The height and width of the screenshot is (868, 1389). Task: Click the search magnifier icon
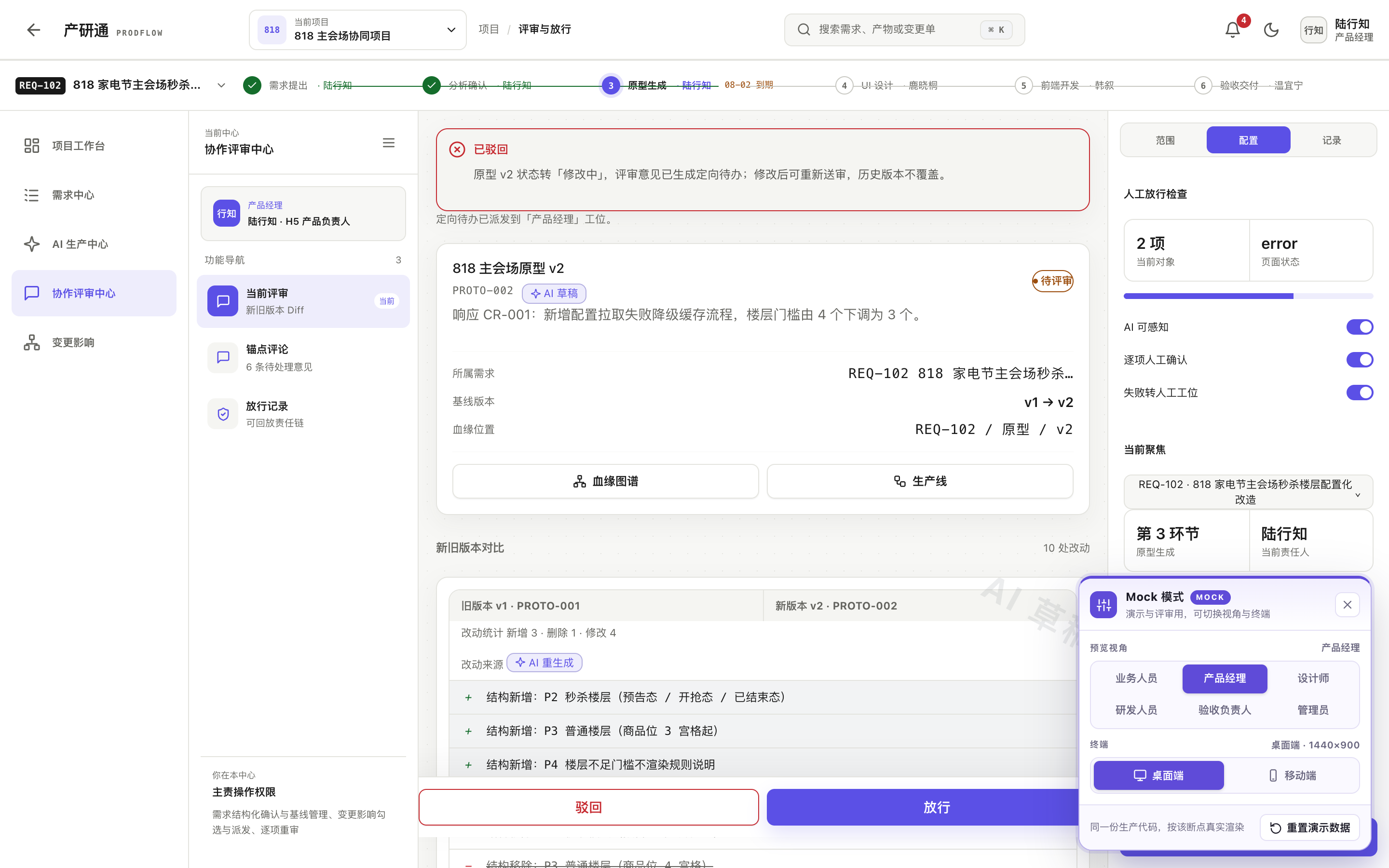(803, 29)
